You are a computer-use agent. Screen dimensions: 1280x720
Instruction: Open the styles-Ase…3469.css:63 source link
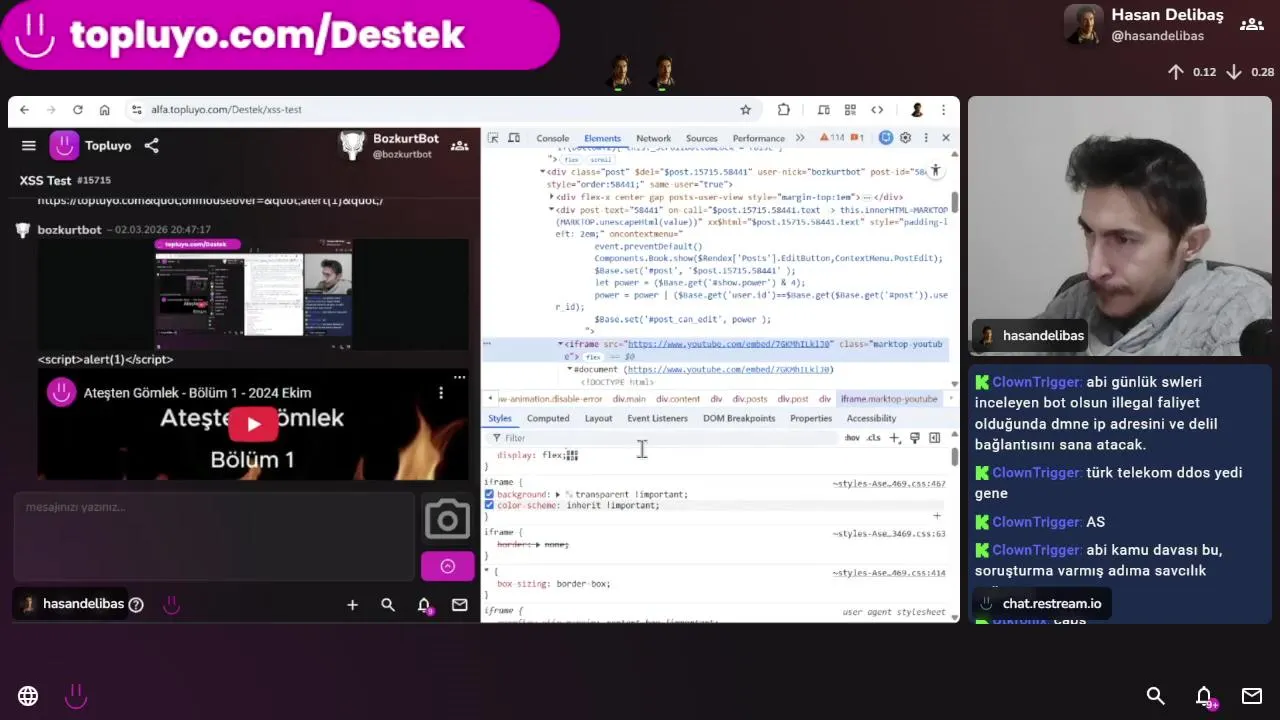tap(889, 534)
